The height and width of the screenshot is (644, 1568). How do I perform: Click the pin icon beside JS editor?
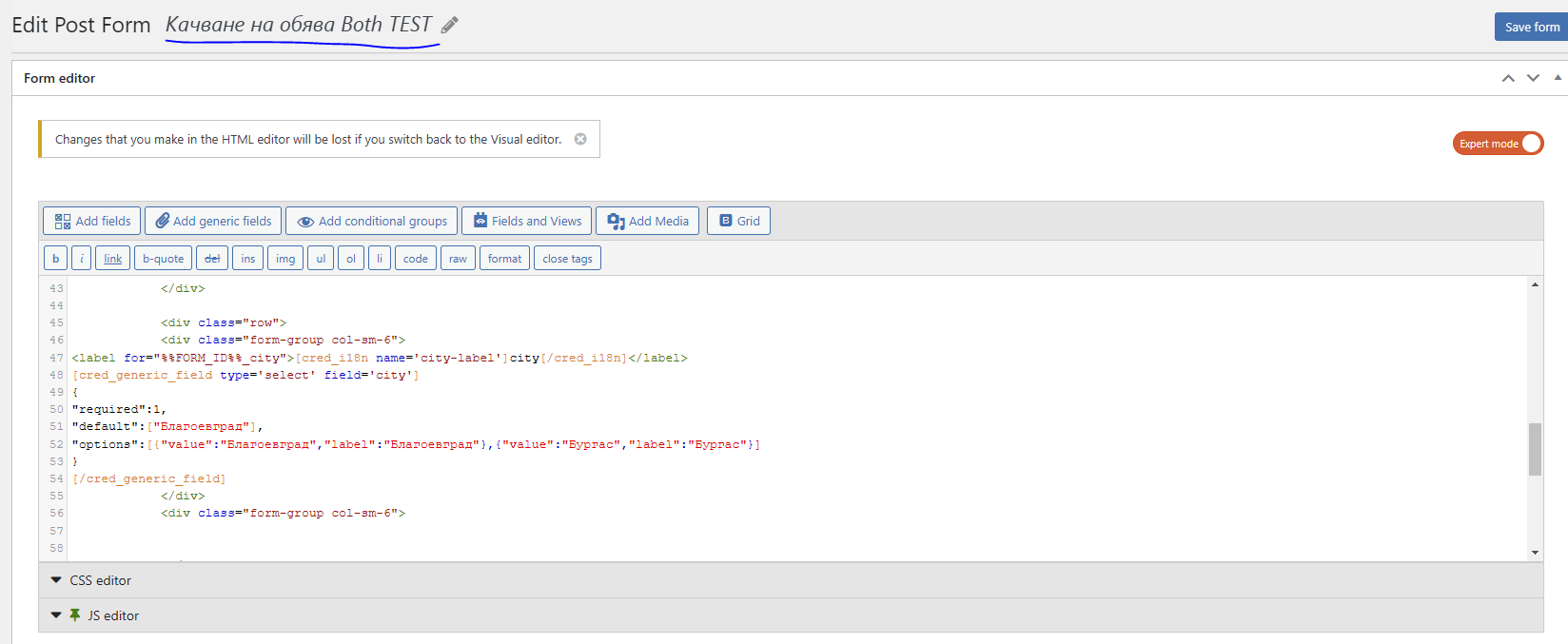pyautogui.click(x=75, y=615)
